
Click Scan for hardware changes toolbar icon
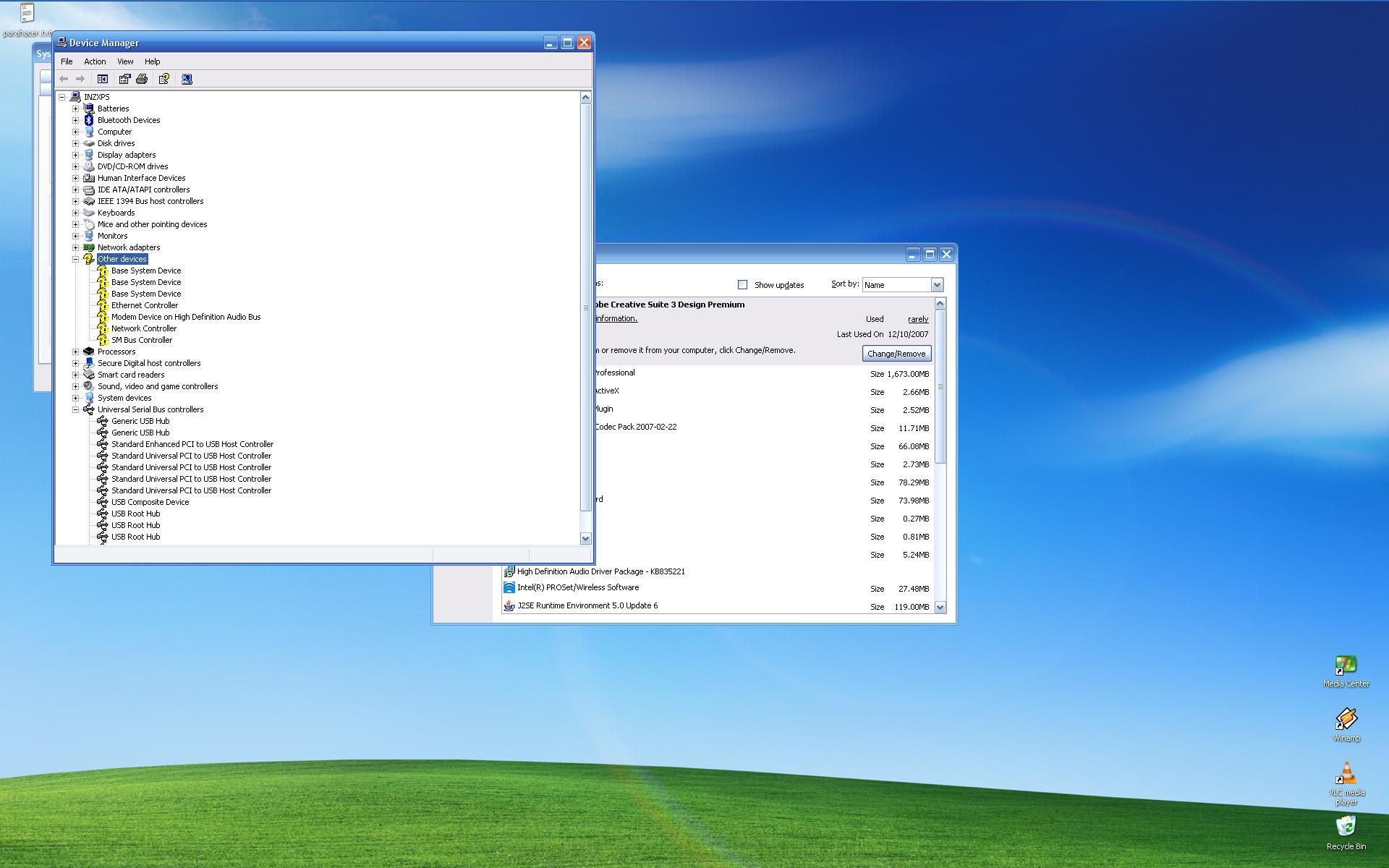point(187,79)
